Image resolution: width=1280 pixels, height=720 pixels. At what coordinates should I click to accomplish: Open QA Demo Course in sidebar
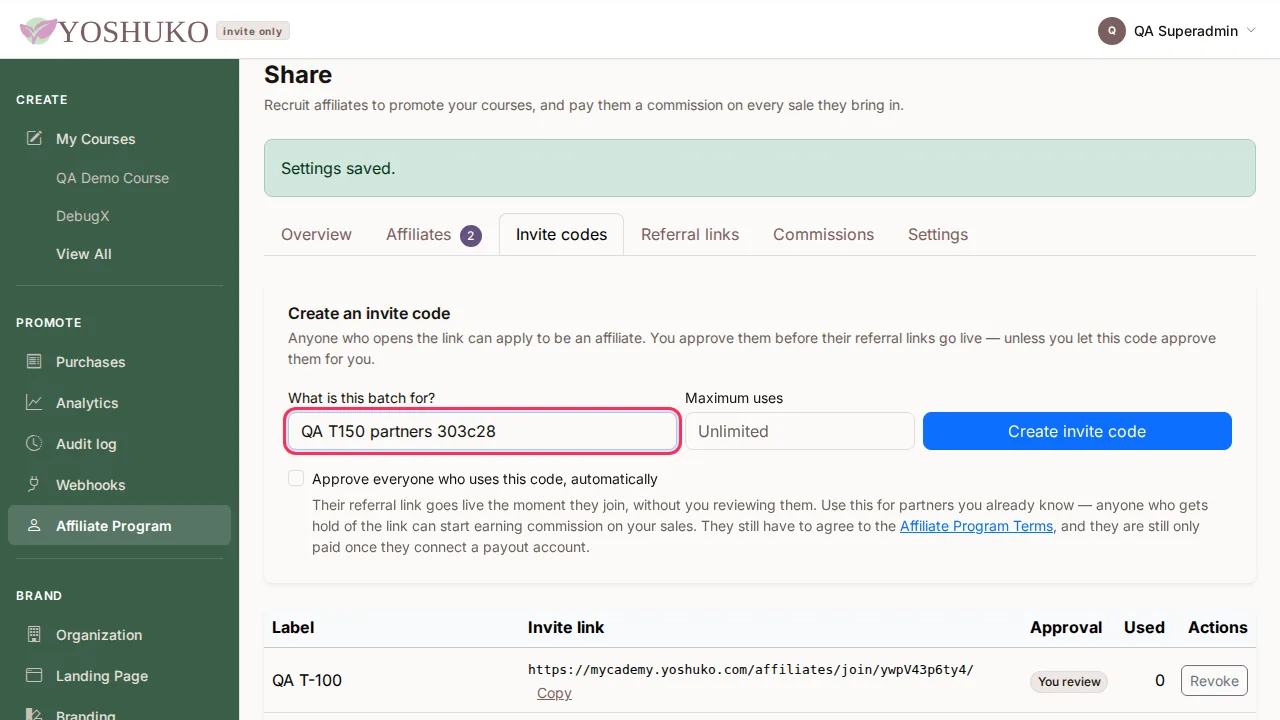coord(112,178)
